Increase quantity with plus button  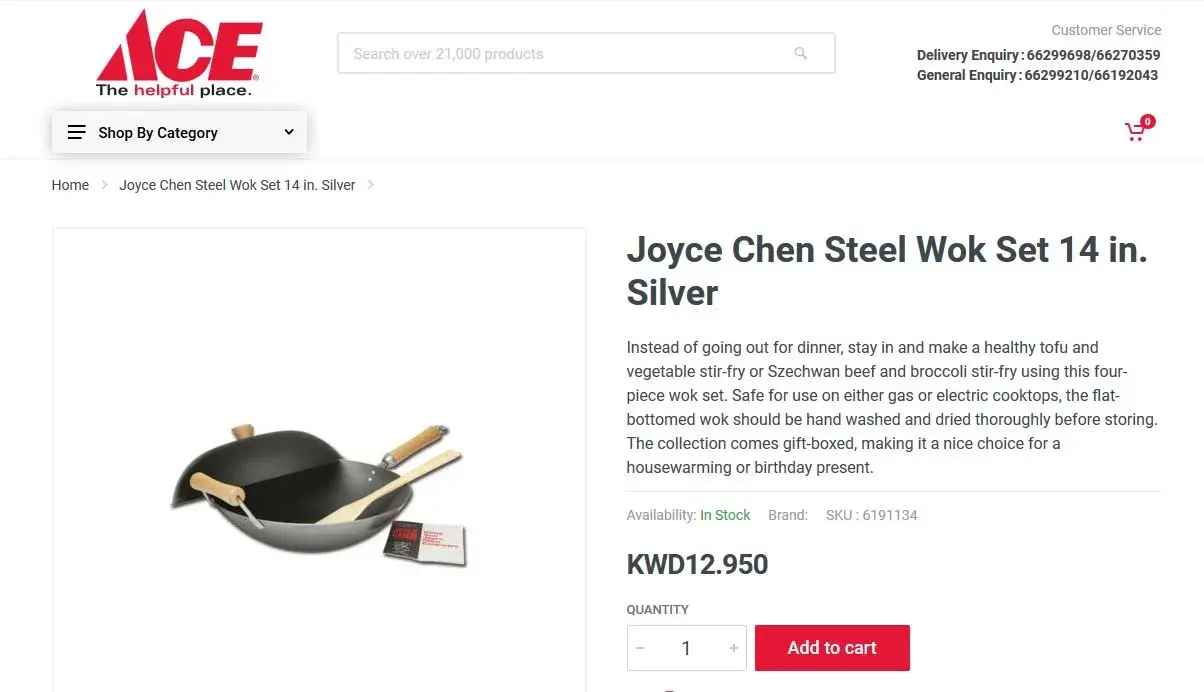[733, 648]
